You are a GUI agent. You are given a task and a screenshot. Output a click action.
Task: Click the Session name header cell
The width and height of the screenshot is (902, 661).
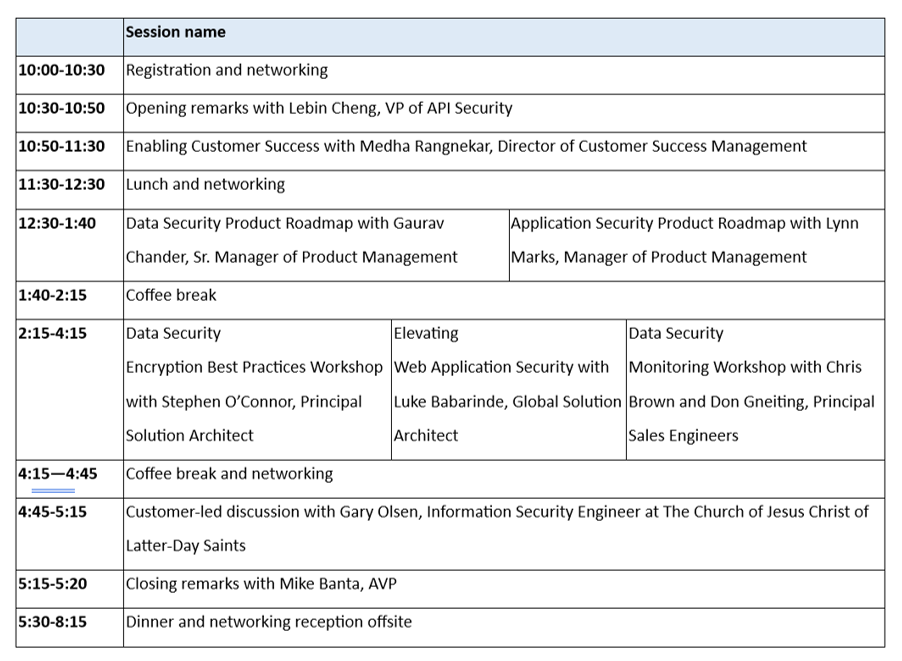pyautogui.click(x=176, y=33)
